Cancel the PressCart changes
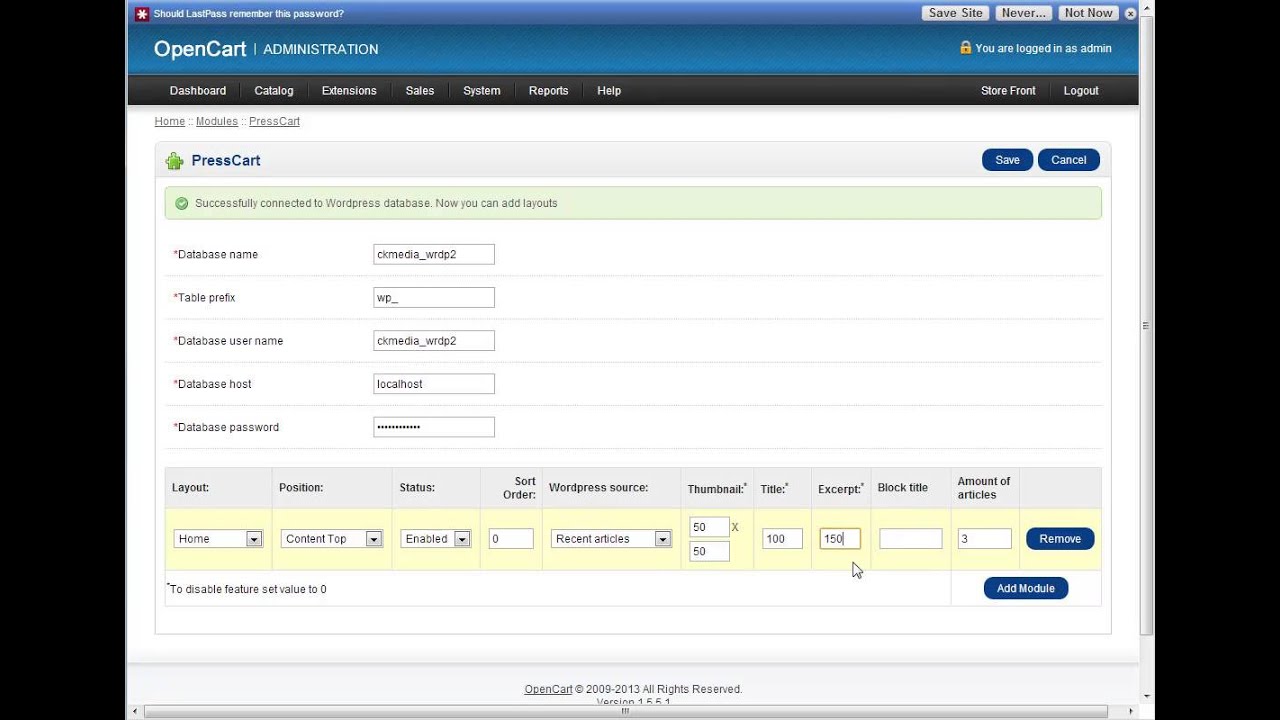Viewport: 1280px width, 720px height. (1069, 160)
